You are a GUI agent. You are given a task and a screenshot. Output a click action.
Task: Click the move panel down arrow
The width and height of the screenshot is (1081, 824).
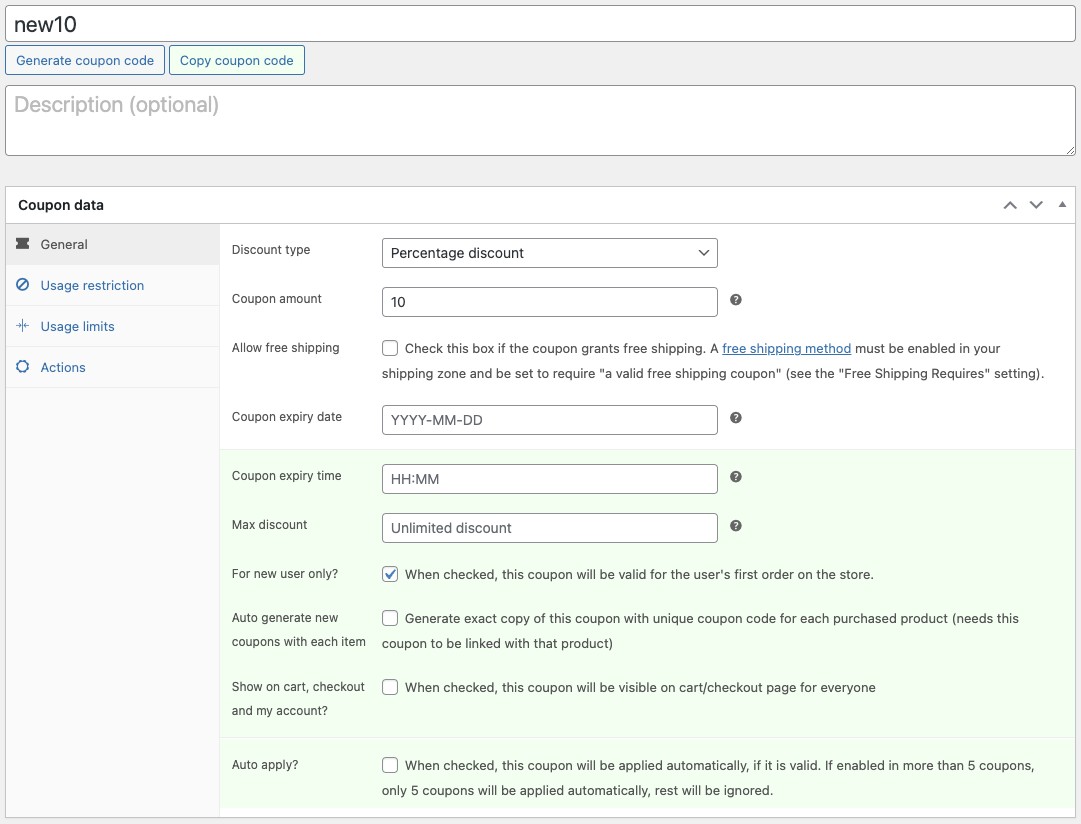click(1036, 205)
